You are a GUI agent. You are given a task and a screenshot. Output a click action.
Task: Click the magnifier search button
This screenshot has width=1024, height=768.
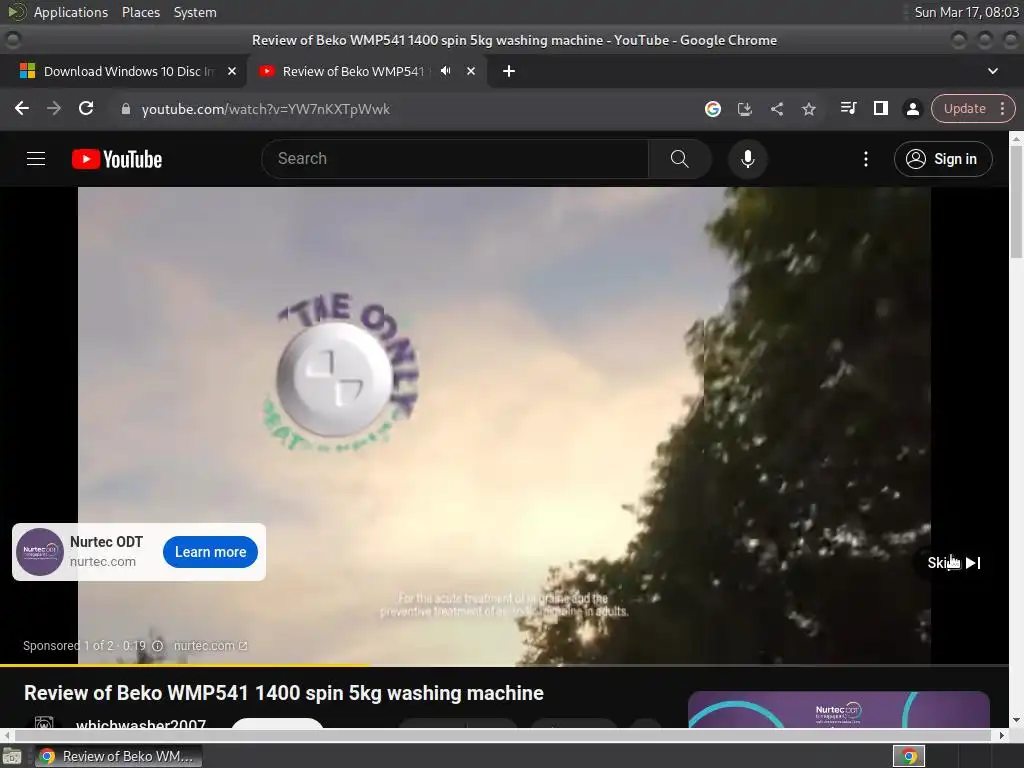[x=680, y=159]
